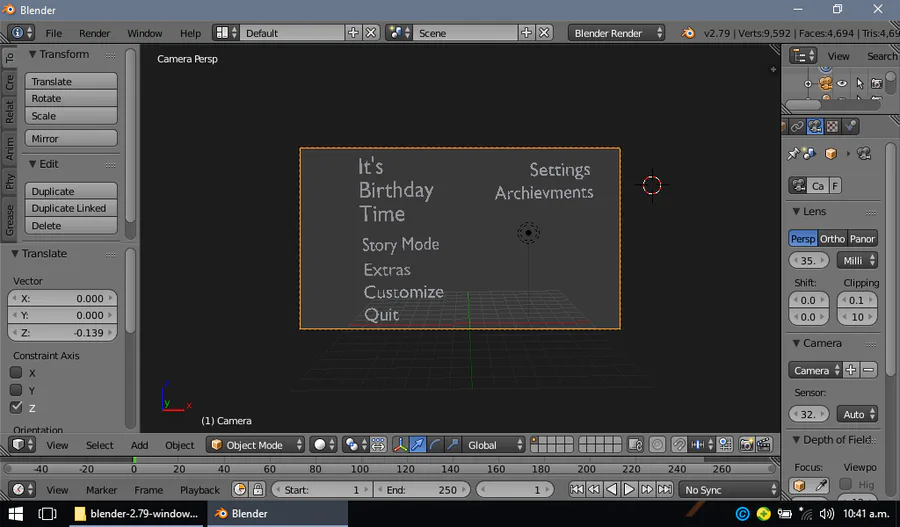The height and width of the screenshot is (527, 900).
Task: Open the timeline Marker menu
Action: click(102, 490)
